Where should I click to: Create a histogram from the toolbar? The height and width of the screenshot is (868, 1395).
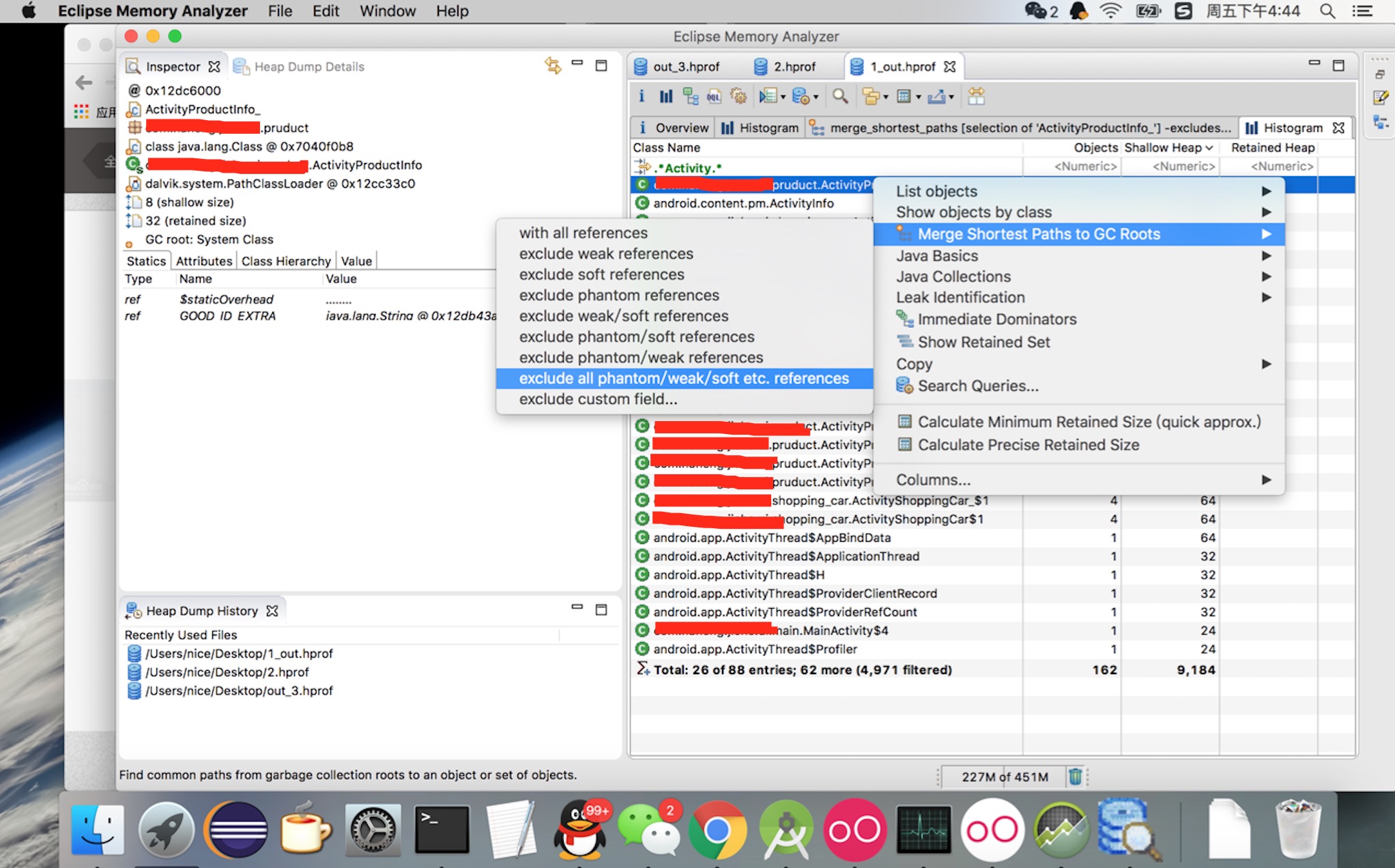pyautogui.click(x=665, y=96)
